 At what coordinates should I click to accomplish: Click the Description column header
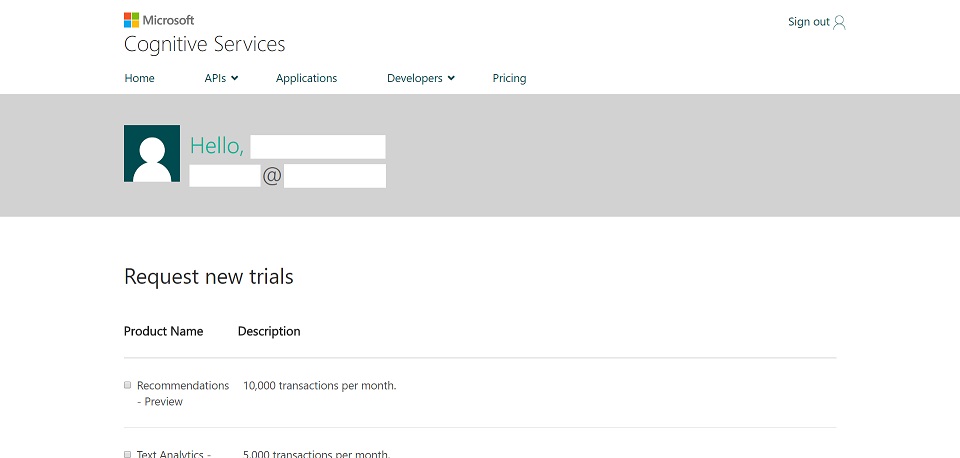[269, 331]
